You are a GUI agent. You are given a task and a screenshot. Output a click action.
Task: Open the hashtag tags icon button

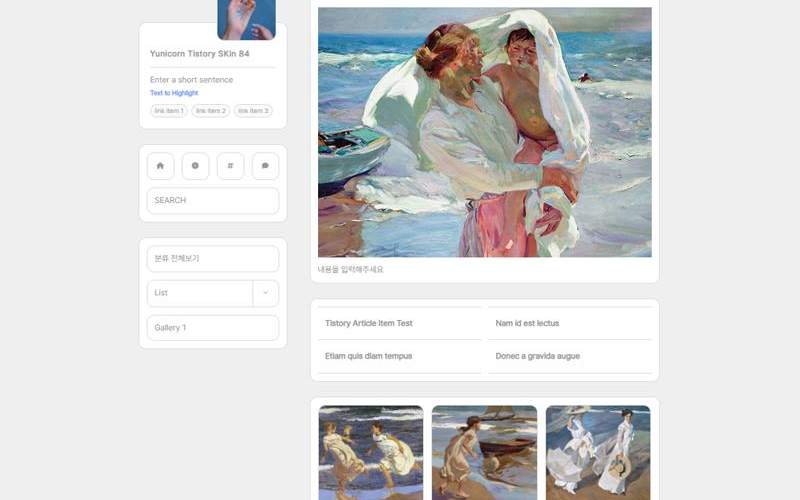pyautogui.click(x=230, y=166)
